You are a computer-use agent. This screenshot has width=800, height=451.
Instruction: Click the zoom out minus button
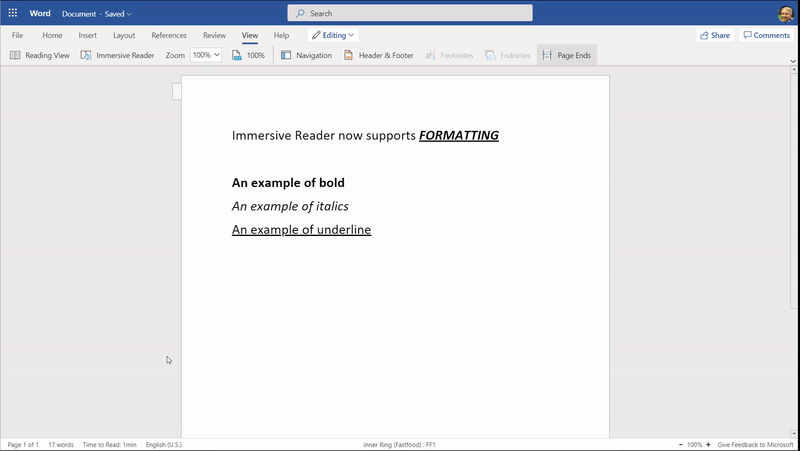pyautogui.click(x=681, y=444)
